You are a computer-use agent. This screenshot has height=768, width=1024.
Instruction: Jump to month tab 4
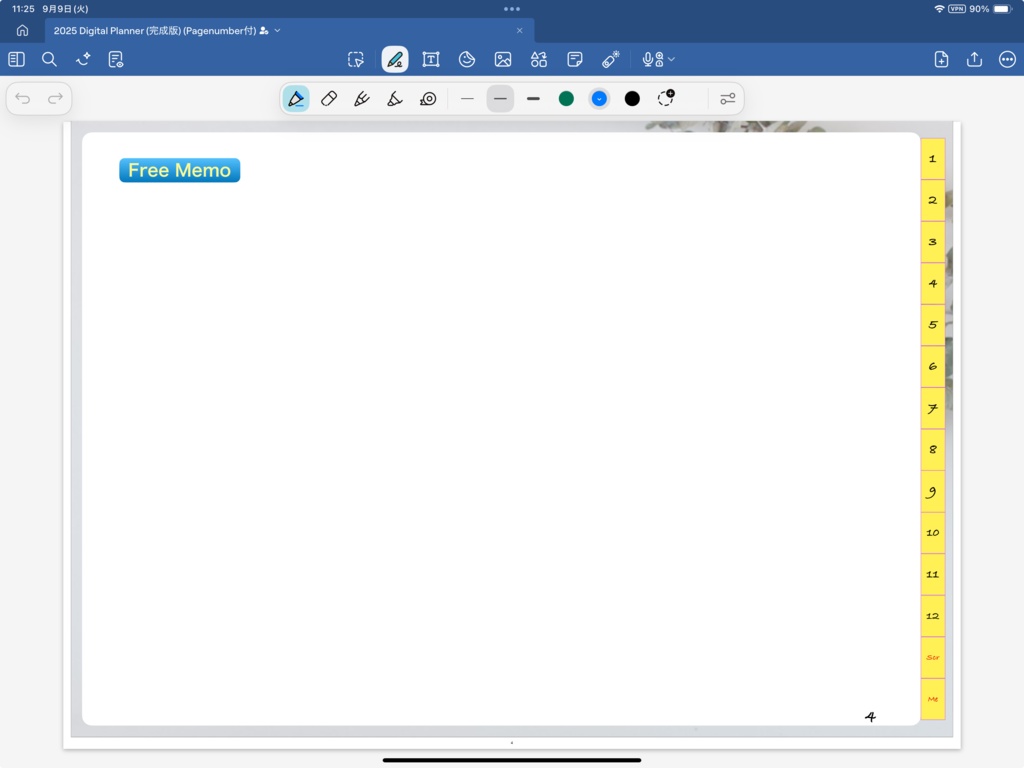tap(933, 283)
